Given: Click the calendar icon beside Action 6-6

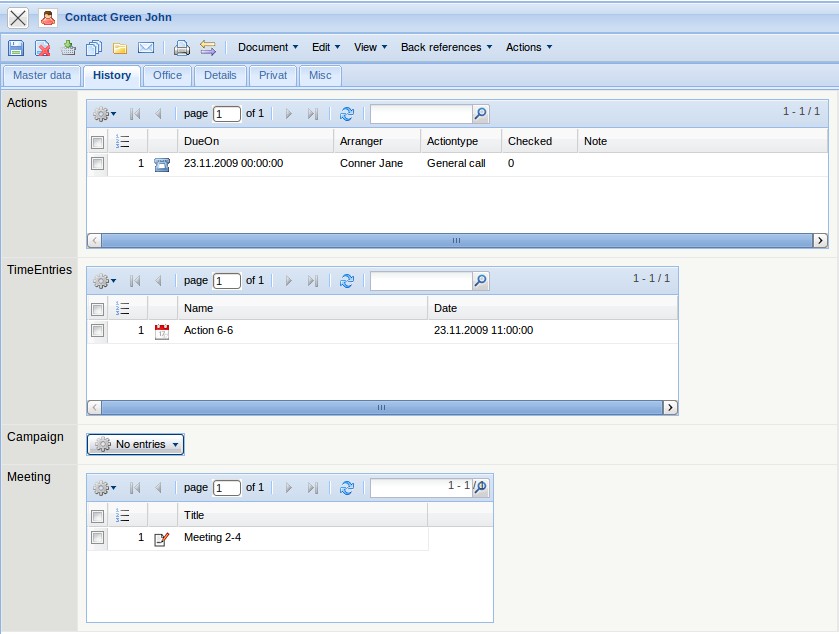Looking at the screenshot, I should 160,330.
